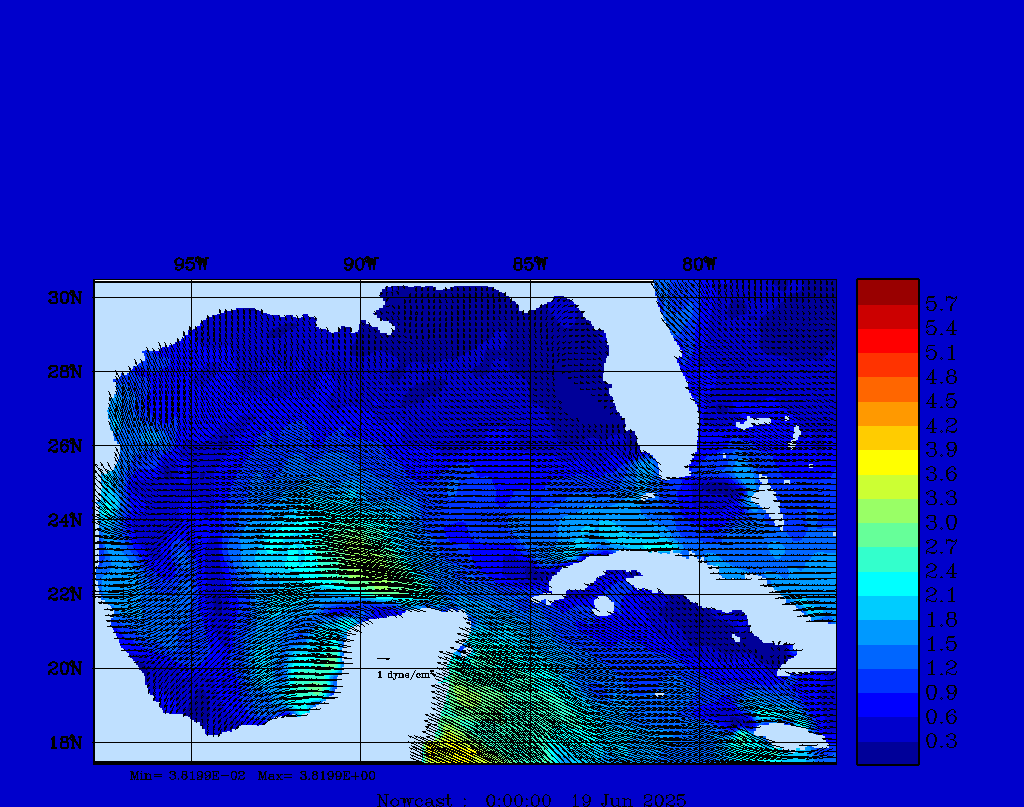The height and width of the screenshot is (807, 1024).
Task: Select the island of Cuba on the map
Action: pos(660,578)
